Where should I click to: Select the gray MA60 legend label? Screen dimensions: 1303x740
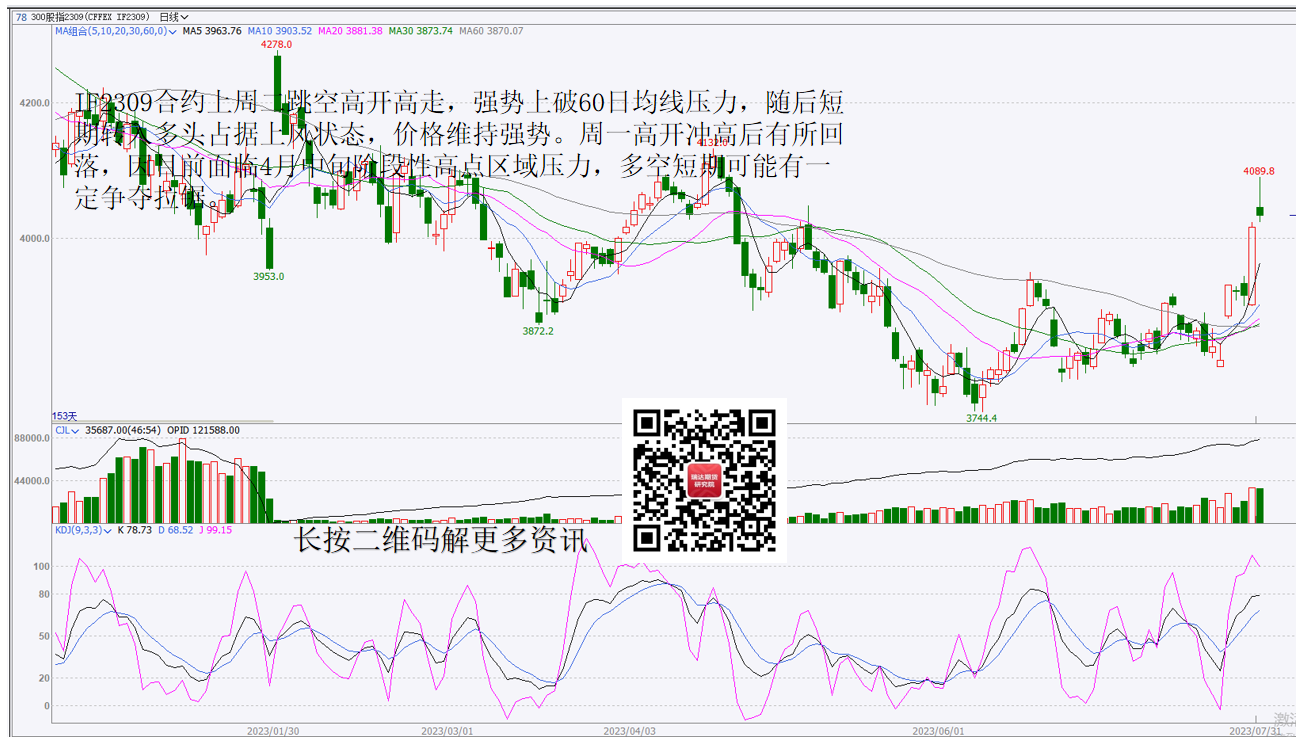tap(491, 31)
